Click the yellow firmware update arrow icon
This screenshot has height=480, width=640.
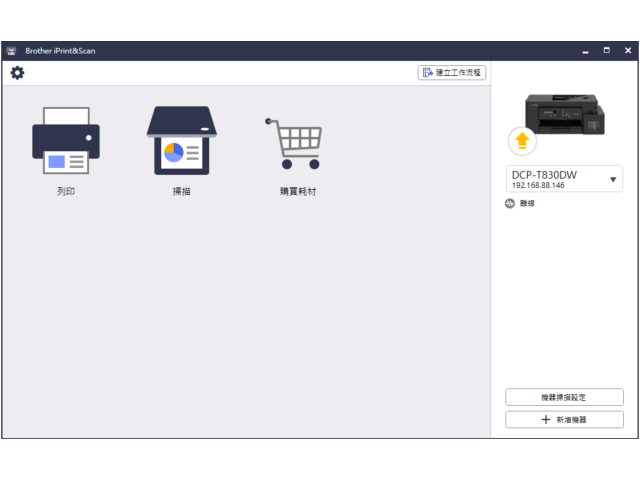pyautogui.click(x=522, y=141)
